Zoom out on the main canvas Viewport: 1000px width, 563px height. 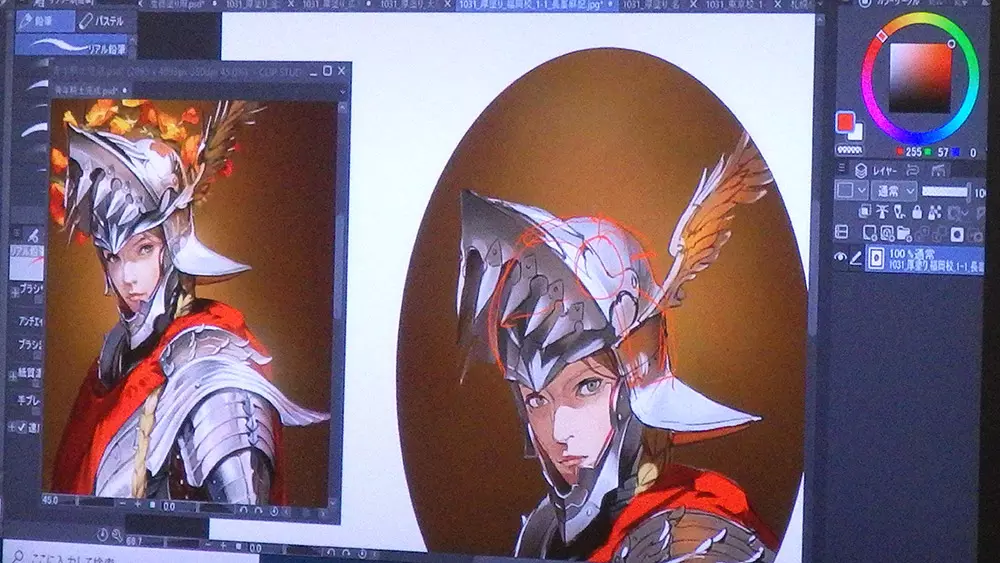click(210, 545)
